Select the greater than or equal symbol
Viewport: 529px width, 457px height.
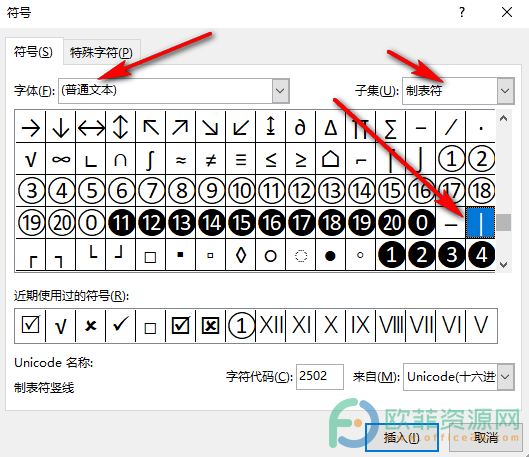tap(301, 159)
